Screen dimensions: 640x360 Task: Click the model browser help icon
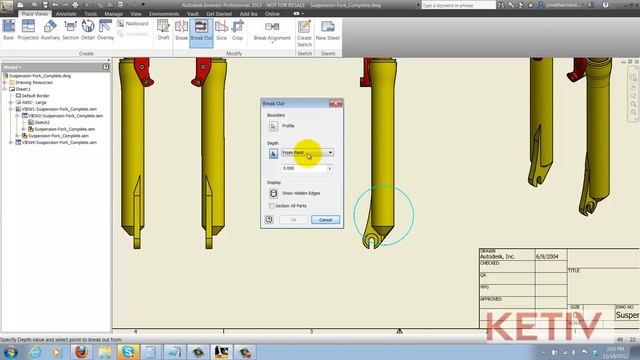tap(106, 67)
